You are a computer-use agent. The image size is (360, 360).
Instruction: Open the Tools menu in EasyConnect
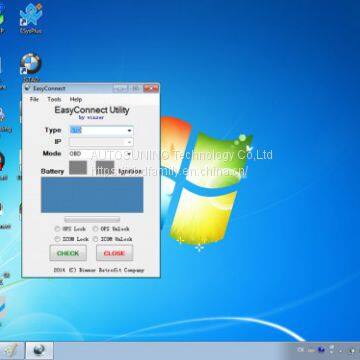pyautogui.click(x=54, y=99)
